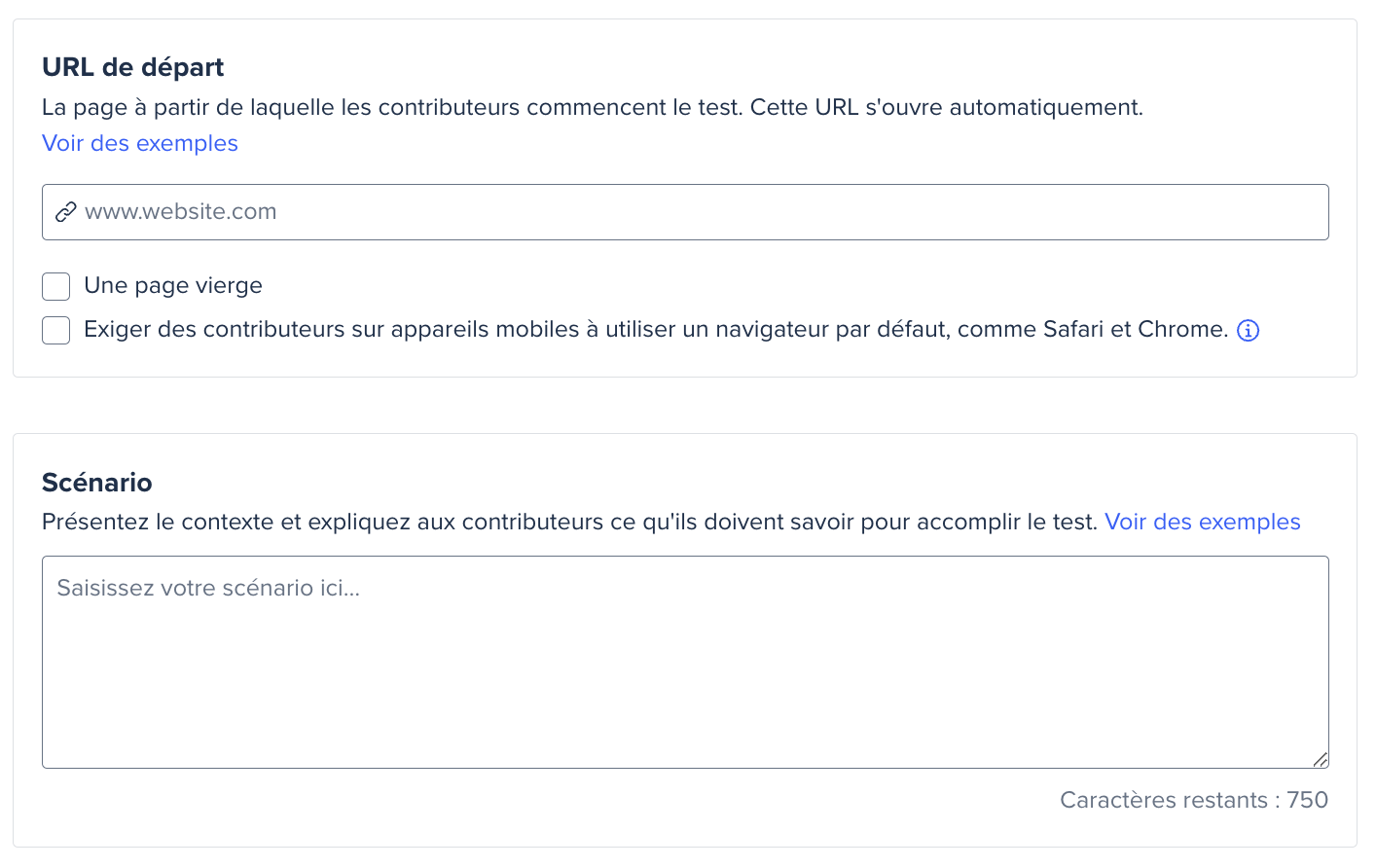Image resolution: width=1376 pixels, height=868 pixels.
Task: Click the "www.website.com" placeholder text
Action: pyautogui.click(x=181, y=211)
